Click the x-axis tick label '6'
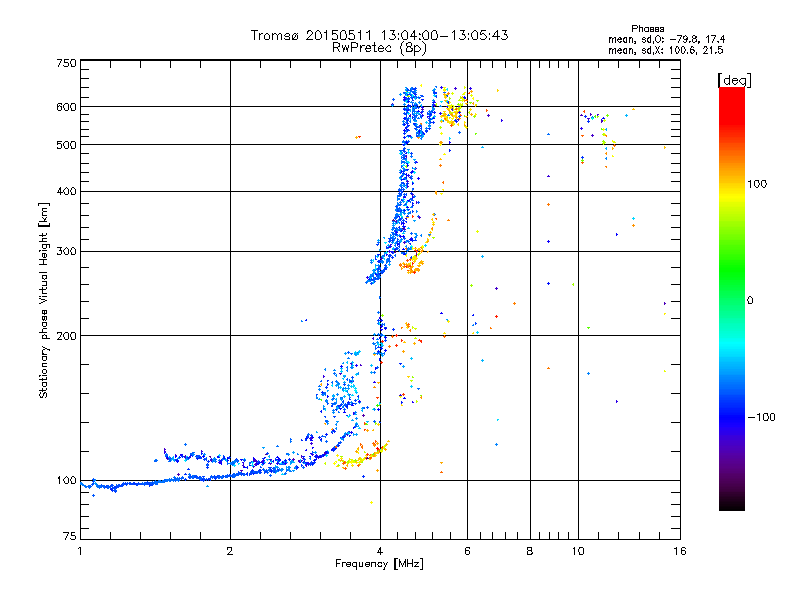This screenshot has width=800, height=600. point(467,551)
